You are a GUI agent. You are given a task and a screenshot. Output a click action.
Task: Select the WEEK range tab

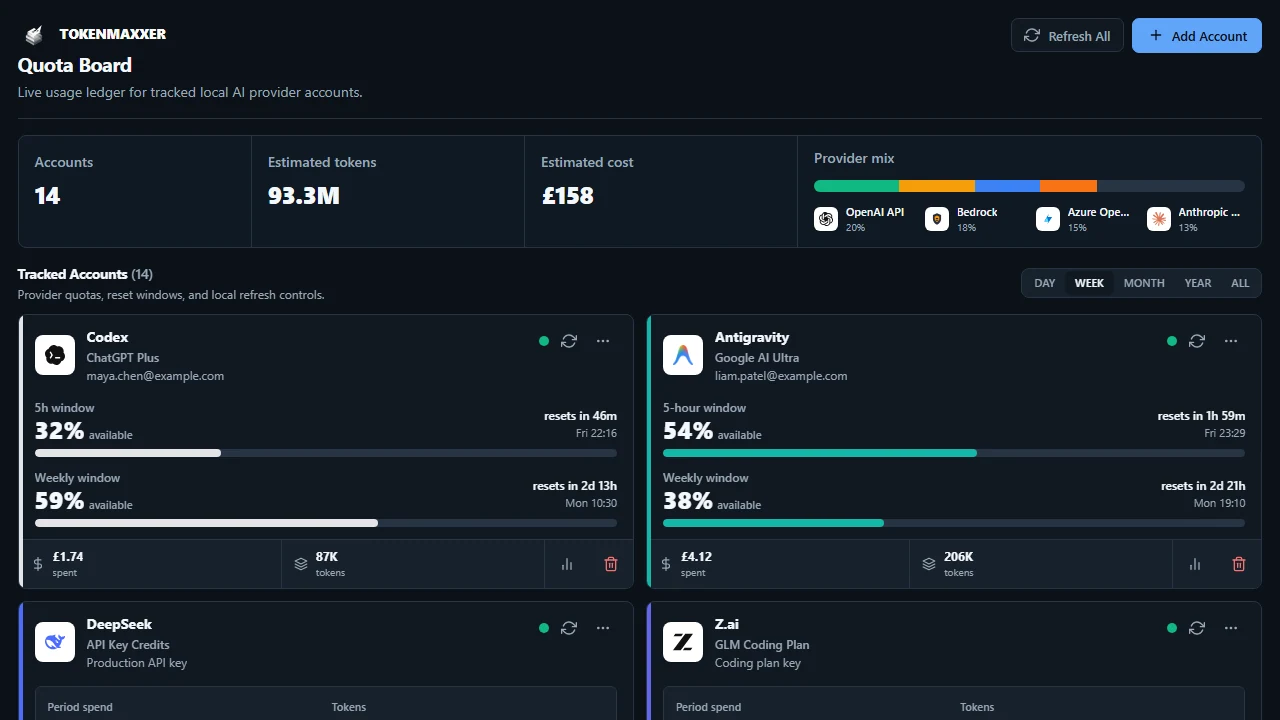click(1089, 283)
